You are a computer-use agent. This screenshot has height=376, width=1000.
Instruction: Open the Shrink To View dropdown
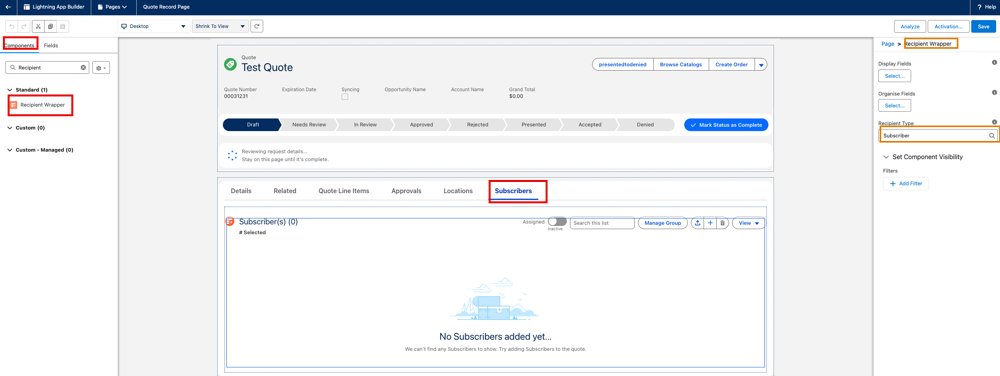point(221,26)
